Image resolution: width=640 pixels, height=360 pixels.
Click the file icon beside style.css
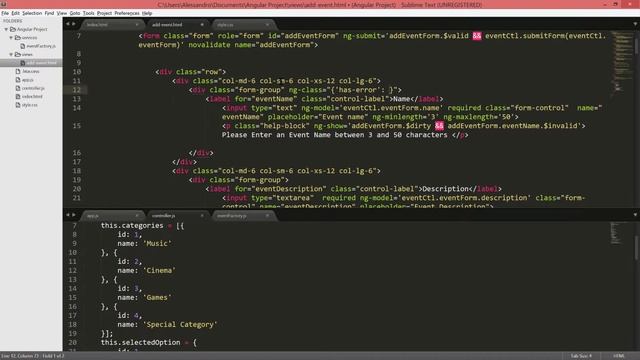click(x=18, y=105)
